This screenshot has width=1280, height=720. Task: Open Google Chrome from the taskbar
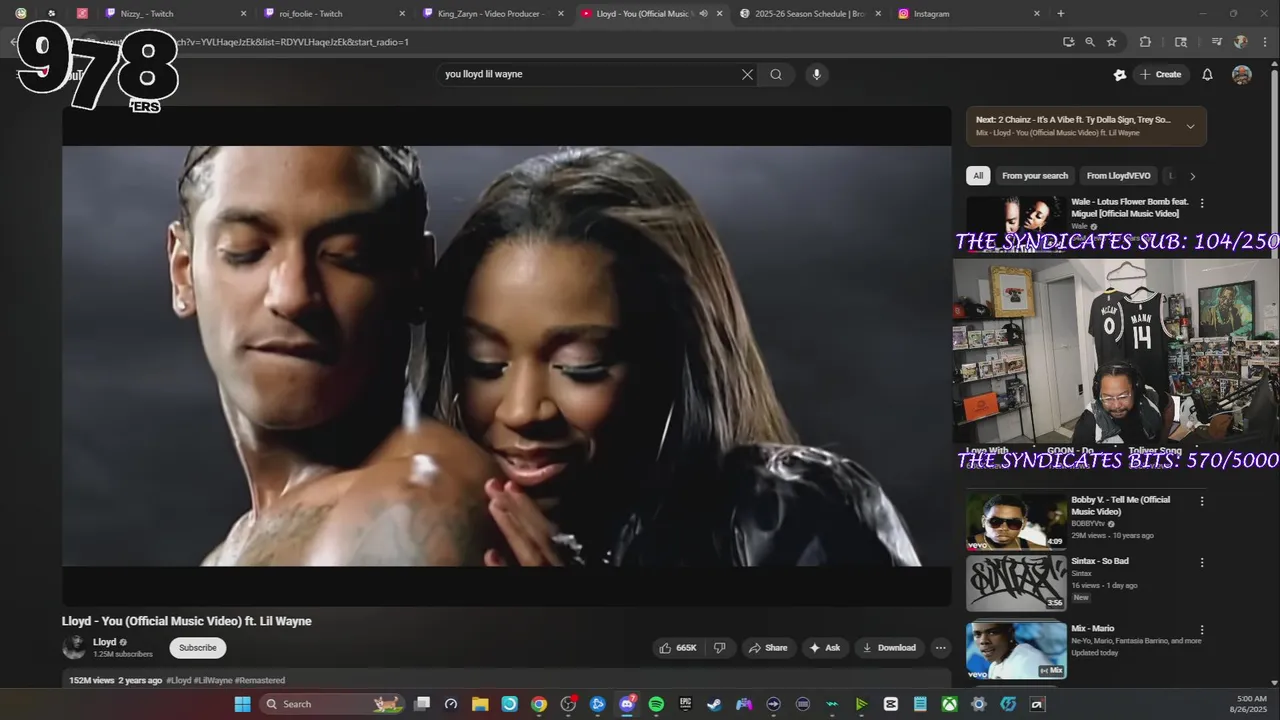[539, 704]
